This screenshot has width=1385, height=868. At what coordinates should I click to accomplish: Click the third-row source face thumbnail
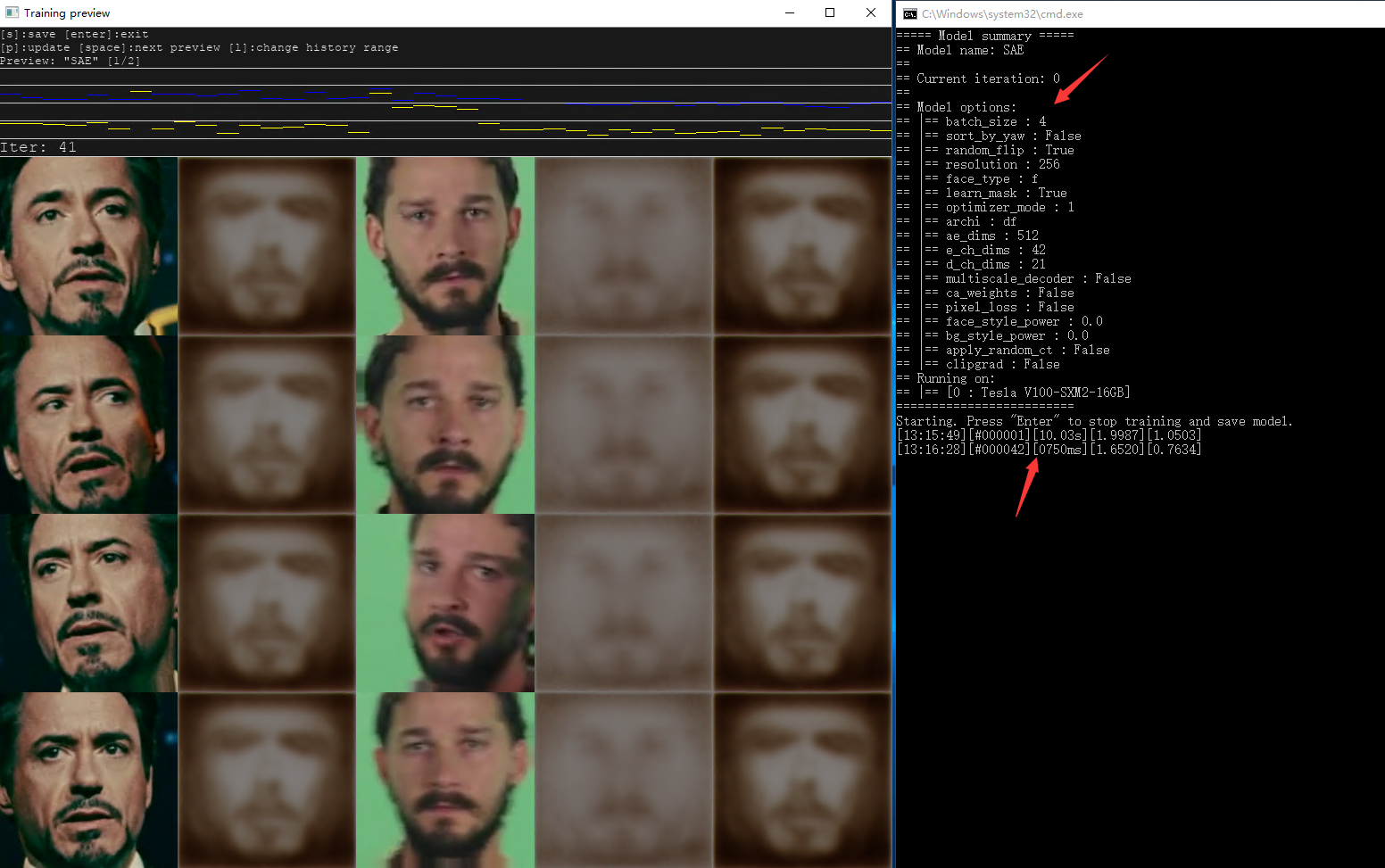coord(88,603)
